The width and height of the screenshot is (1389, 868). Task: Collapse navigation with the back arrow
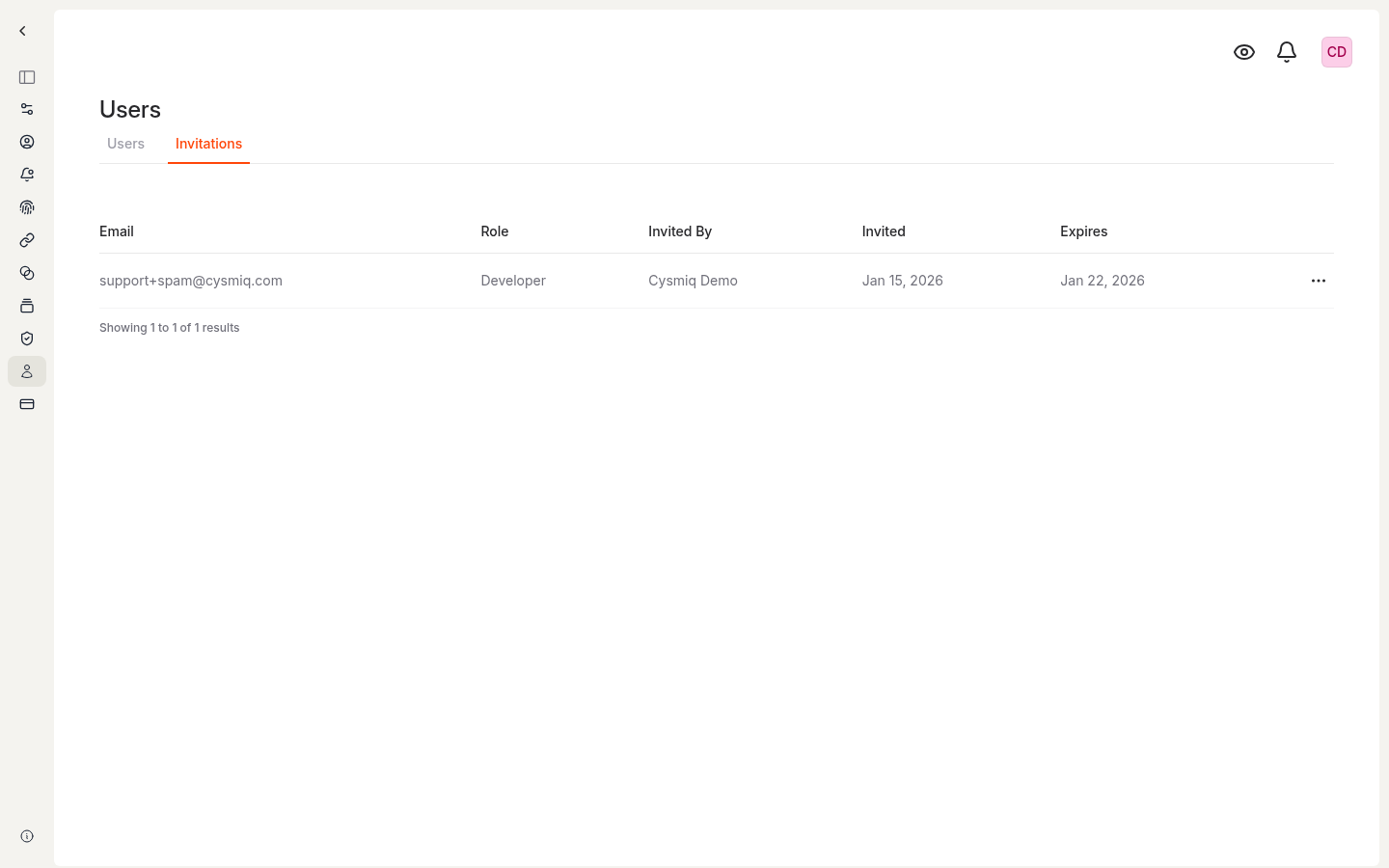[22, 30]
